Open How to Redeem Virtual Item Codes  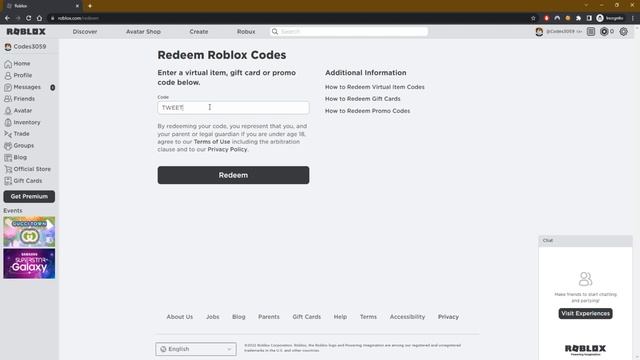375,87
